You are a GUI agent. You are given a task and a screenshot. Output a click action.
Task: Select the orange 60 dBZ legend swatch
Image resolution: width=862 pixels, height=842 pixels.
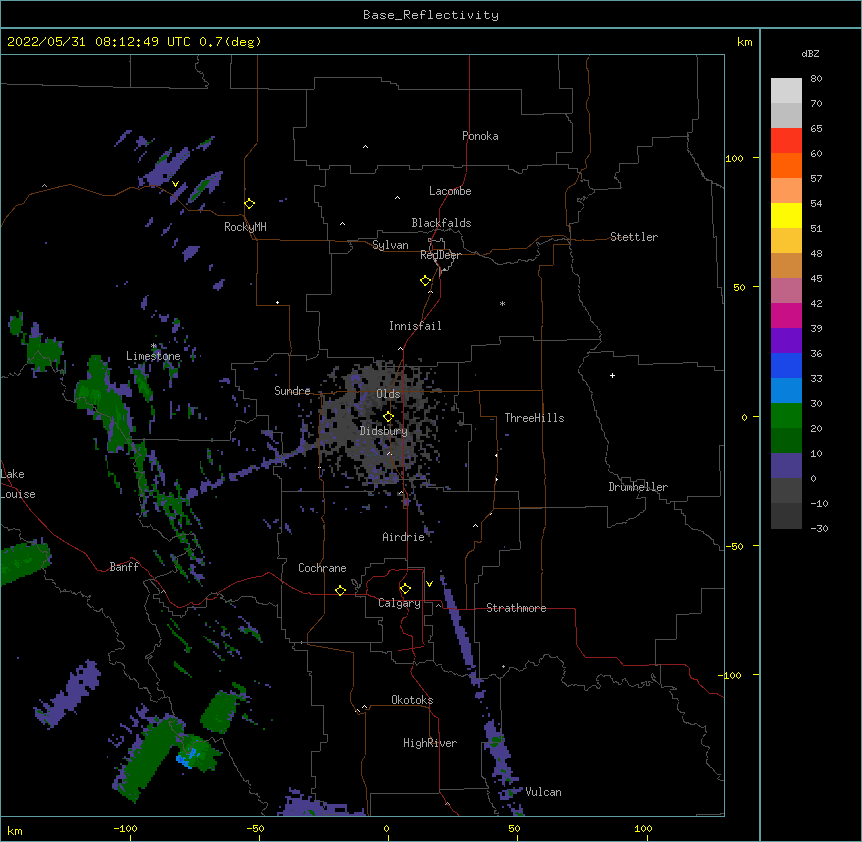[x=786, y=165]
